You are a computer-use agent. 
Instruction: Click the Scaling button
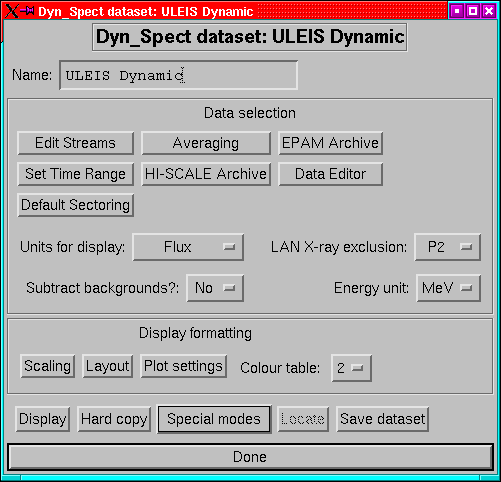coord(47,366)
